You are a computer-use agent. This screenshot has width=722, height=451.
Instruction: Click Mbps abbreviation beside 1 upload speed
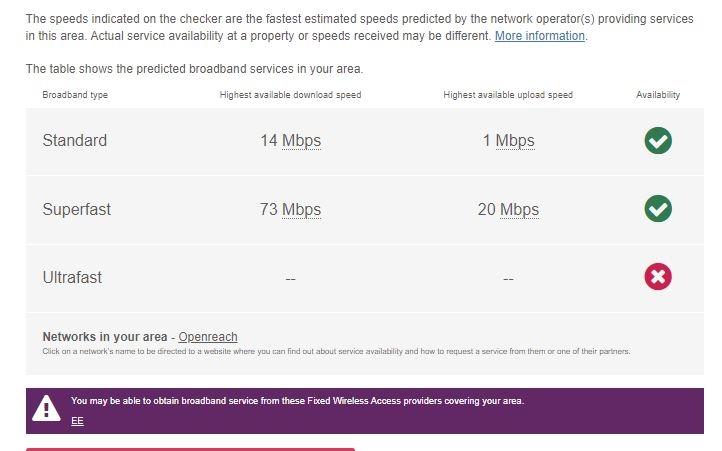(515, 141)
